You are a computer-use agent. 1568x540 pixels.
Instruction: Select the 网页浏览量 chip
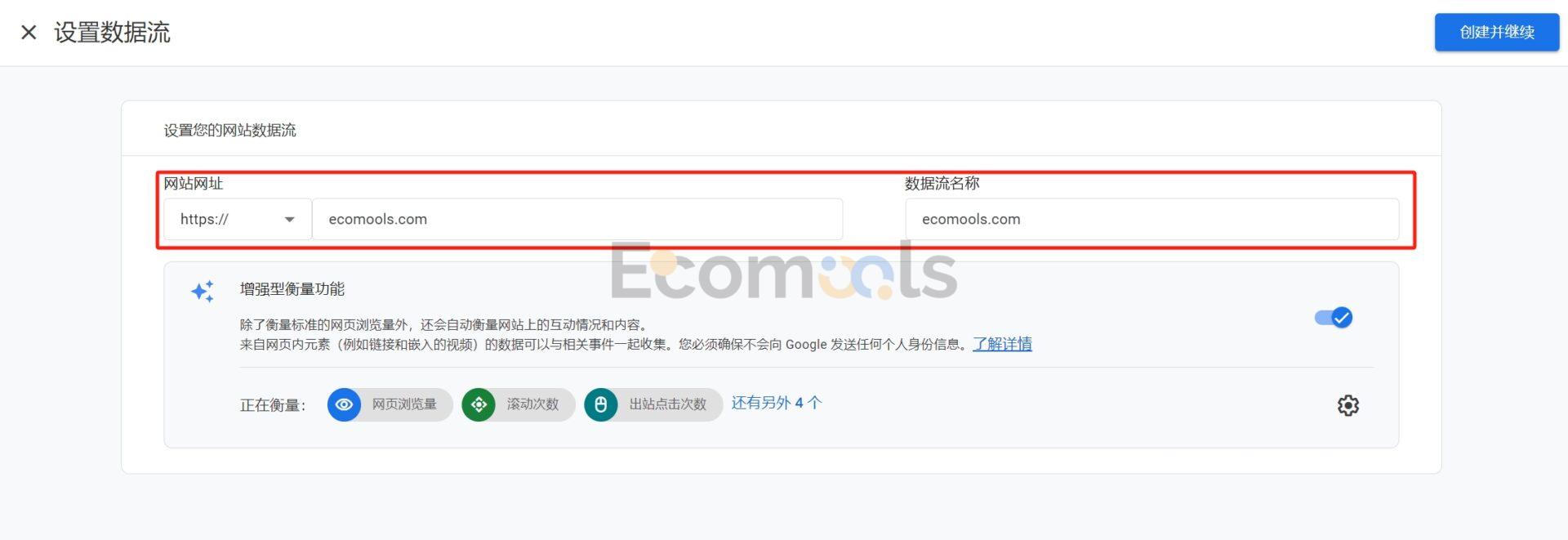(390, 404)
